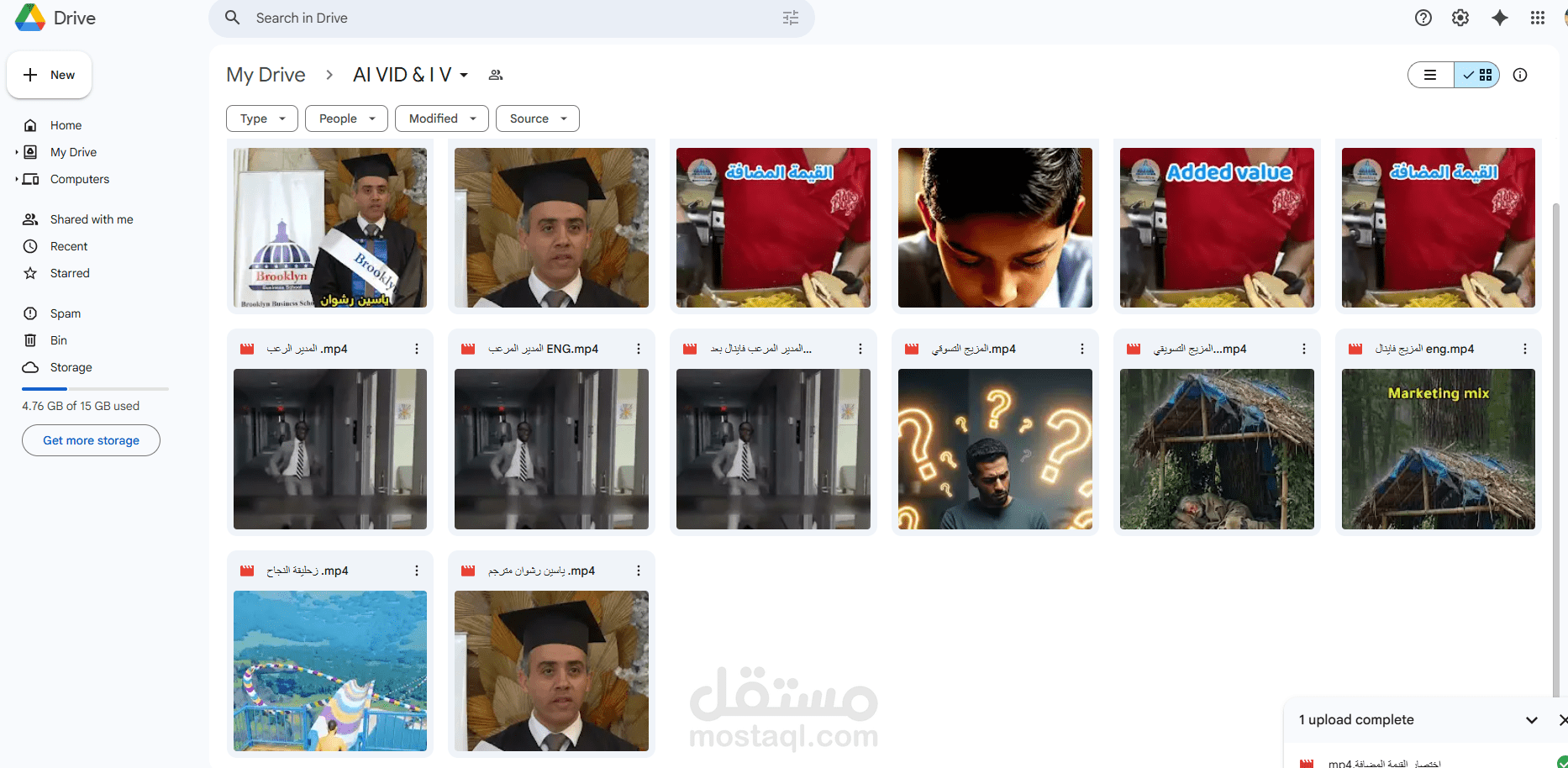Switch to list view layout

[1431, 75]
